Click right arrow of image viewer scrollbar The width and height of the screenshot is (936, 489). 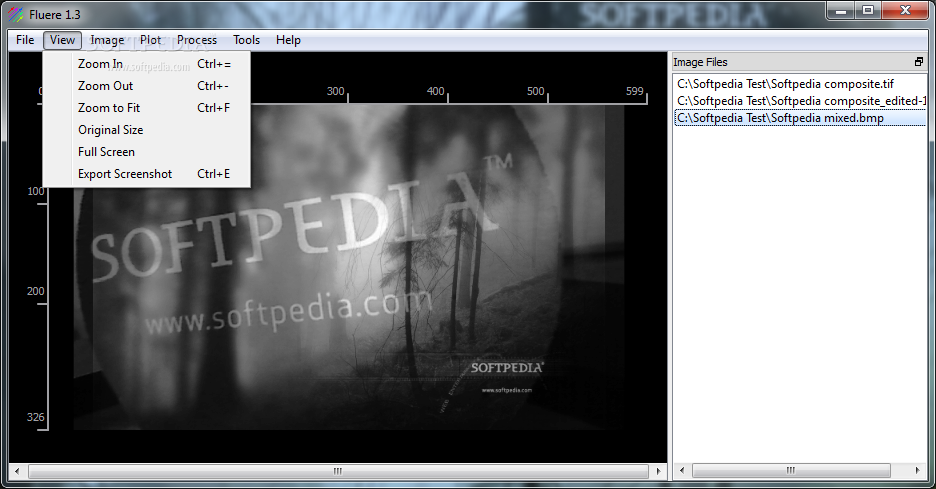(658, 471)
